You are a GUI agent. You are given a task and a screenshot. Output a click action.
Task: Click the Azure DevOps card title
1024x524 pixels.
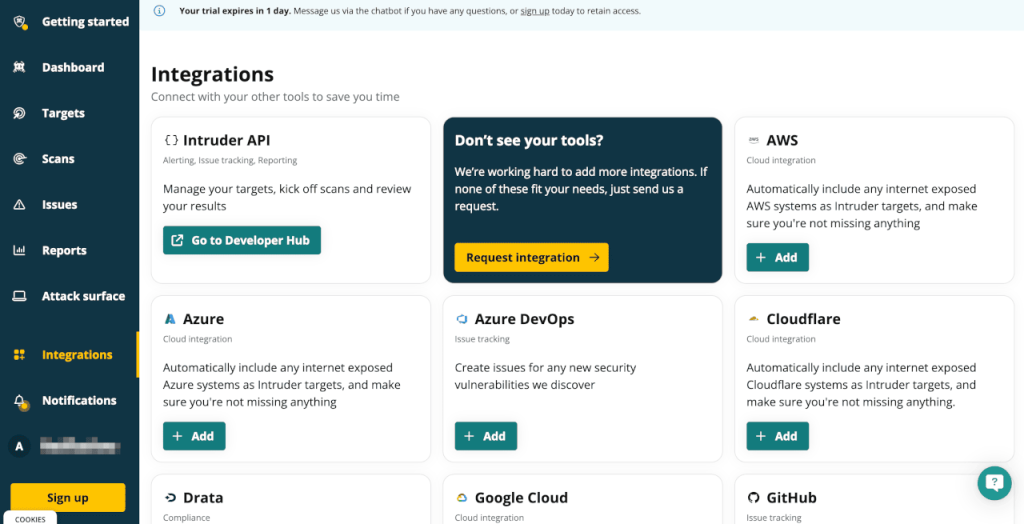click(x=524, y=319)
